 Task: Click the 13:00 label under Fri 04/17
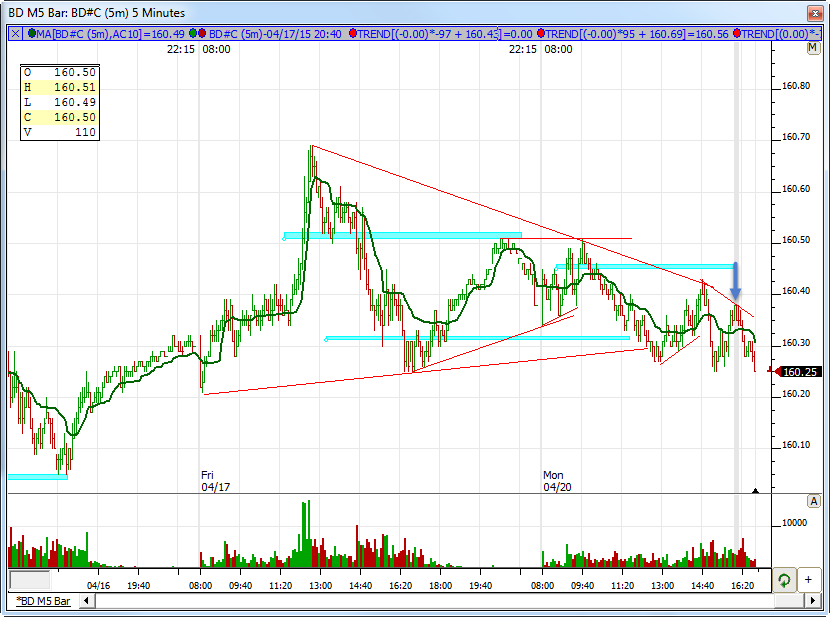[321, 586]
